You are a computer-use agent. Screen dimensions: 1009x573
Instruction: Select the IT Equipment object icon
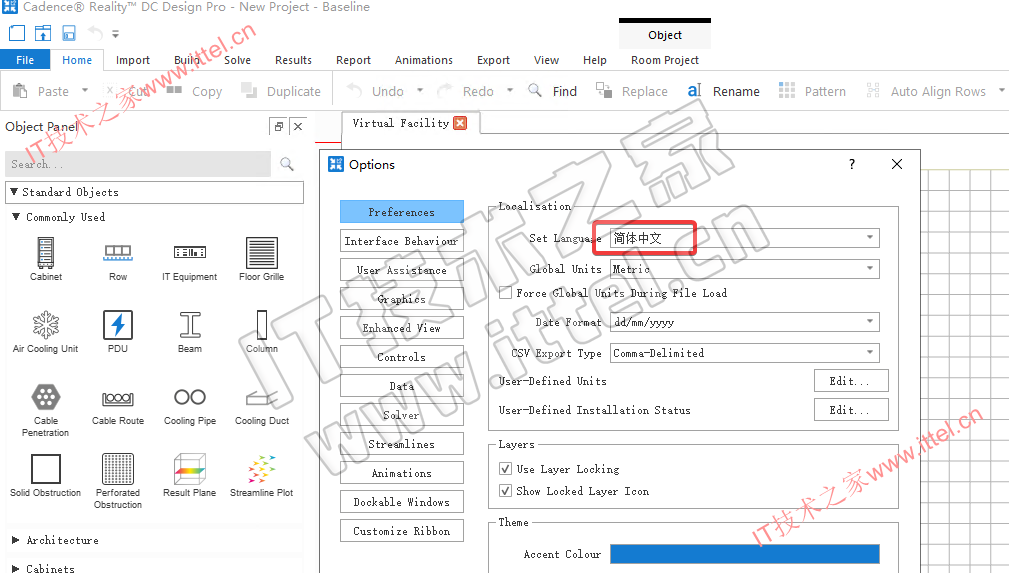pyautogui.click(x=190, y=252)
